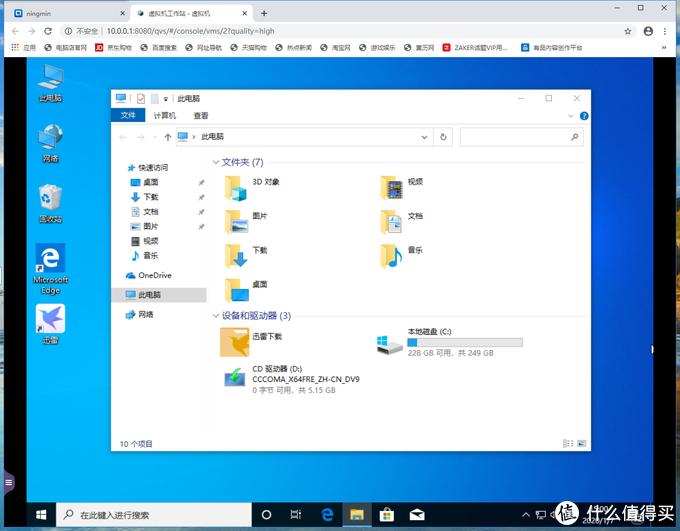Open Cortana circle on the taskbar

pos(266,515)
